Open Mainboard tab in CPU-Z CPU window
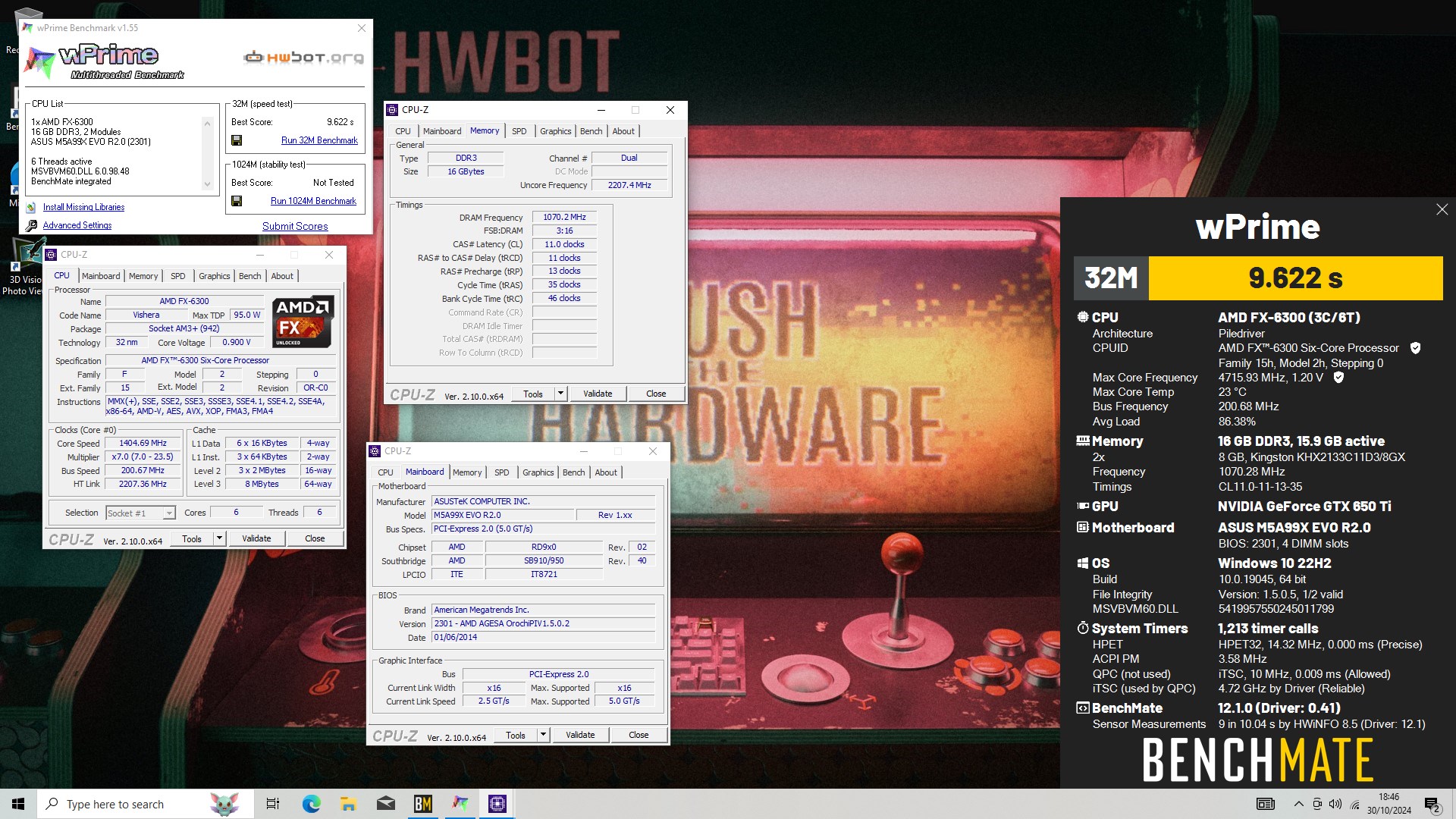 (101, 276)
